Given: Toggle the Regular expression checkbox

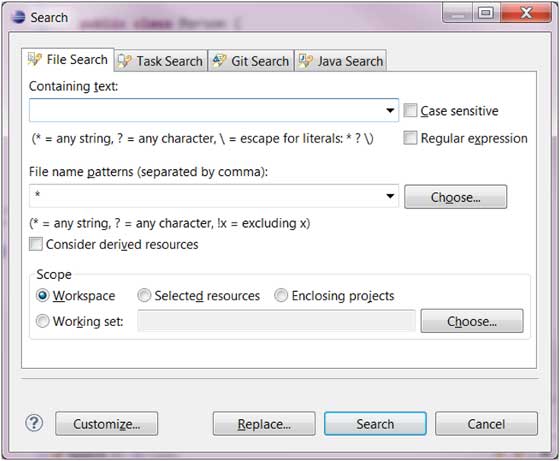Looking at the screenshot, I should click(x=410, y=138).
